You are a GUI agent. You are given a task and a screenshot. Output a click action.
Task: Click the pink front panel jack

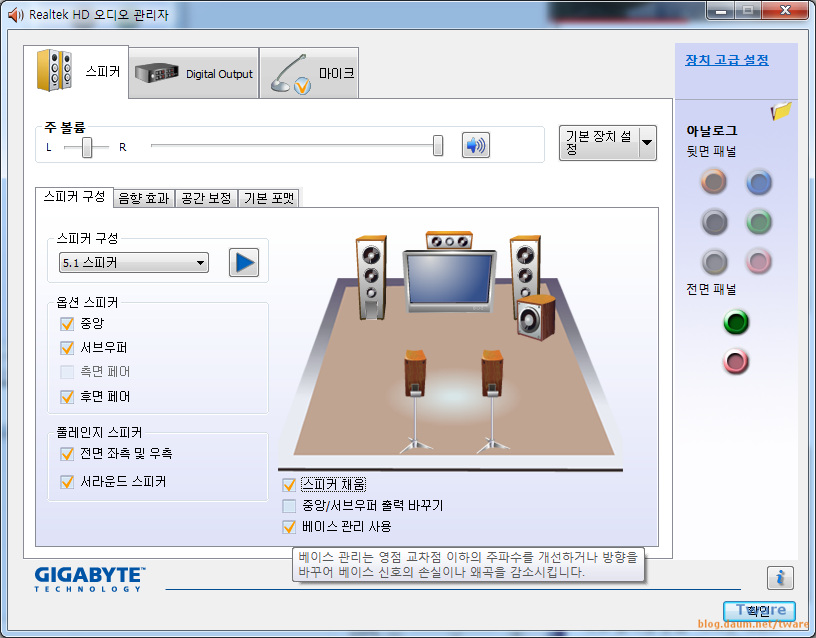[736, 362]
